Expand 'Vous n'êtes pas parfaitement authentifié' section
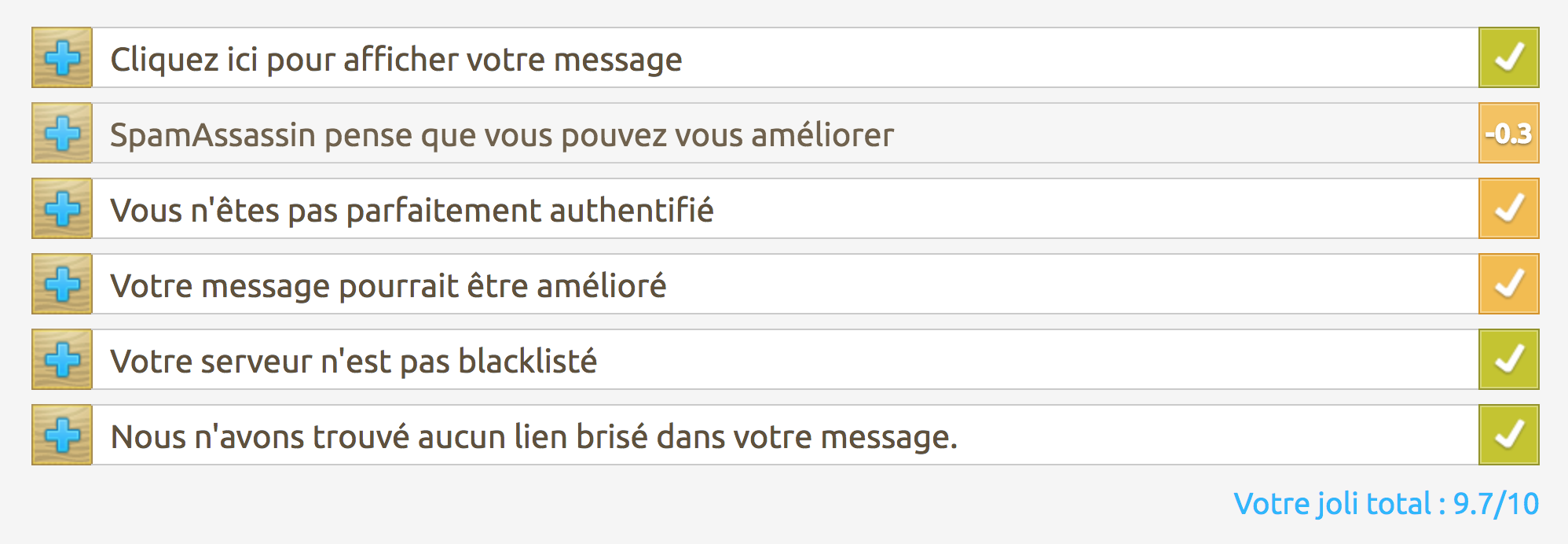This screenshot has height=544, width=1568. pos(412,211)
